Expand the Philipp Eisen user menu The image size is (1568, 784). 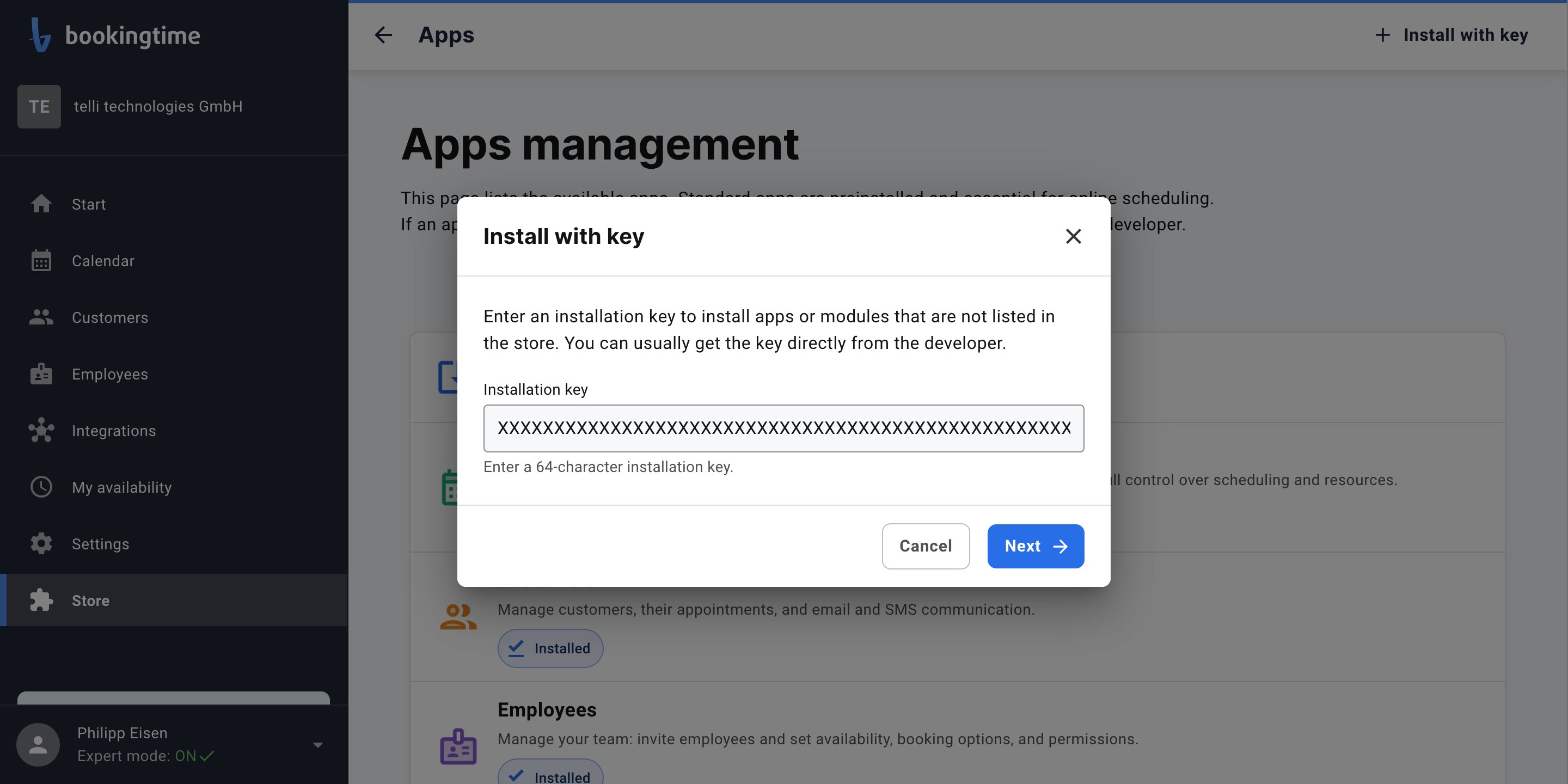pyautogui.click(x=318, y=745)
